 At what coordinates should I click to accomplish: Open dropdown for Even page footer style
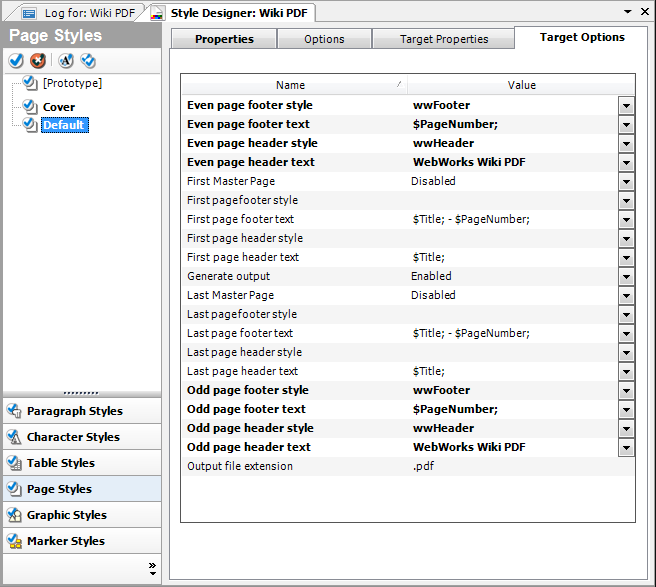(x=626, y=105)
